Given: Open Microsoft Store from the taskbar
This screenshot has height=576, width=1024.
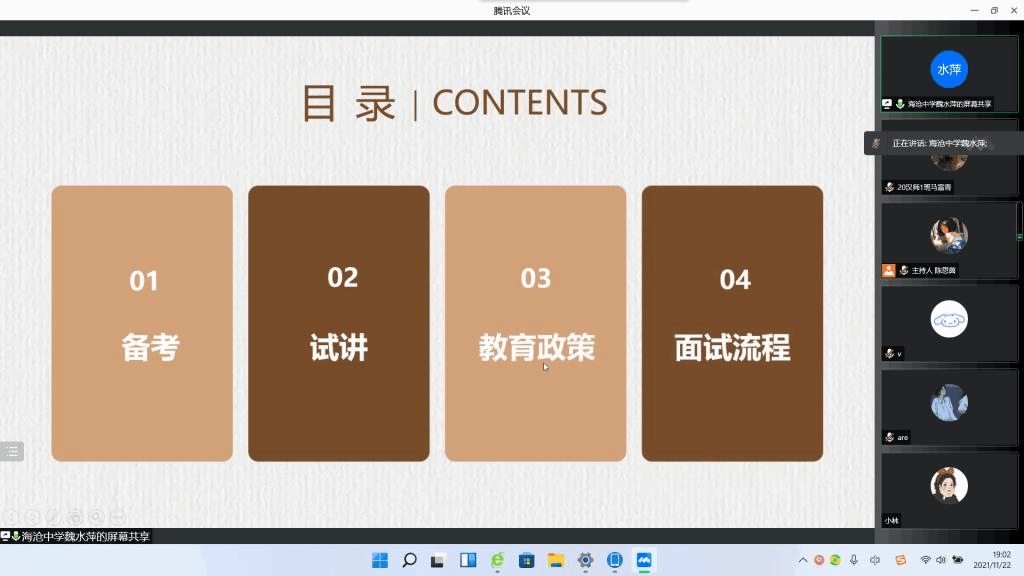Looking at the screenshot, I should click(x=527, y=560).
